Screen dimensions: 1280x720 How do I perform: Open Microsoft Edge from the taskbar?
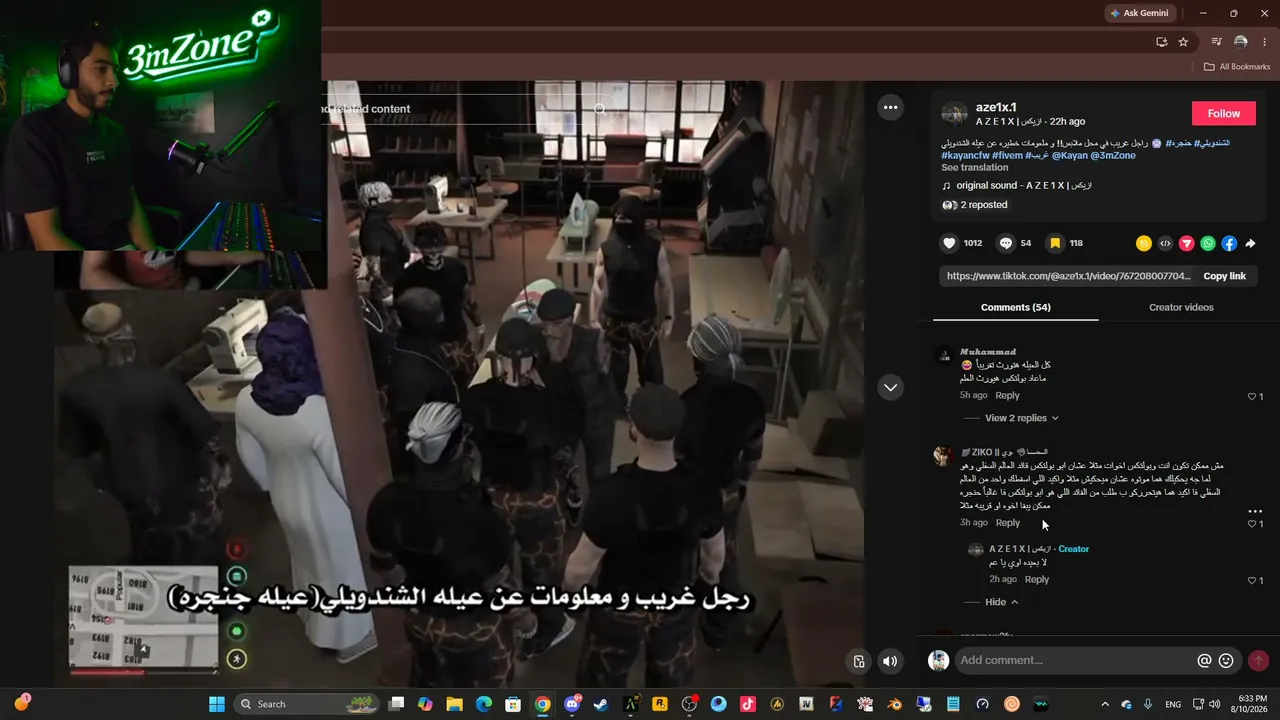point(484,704)
